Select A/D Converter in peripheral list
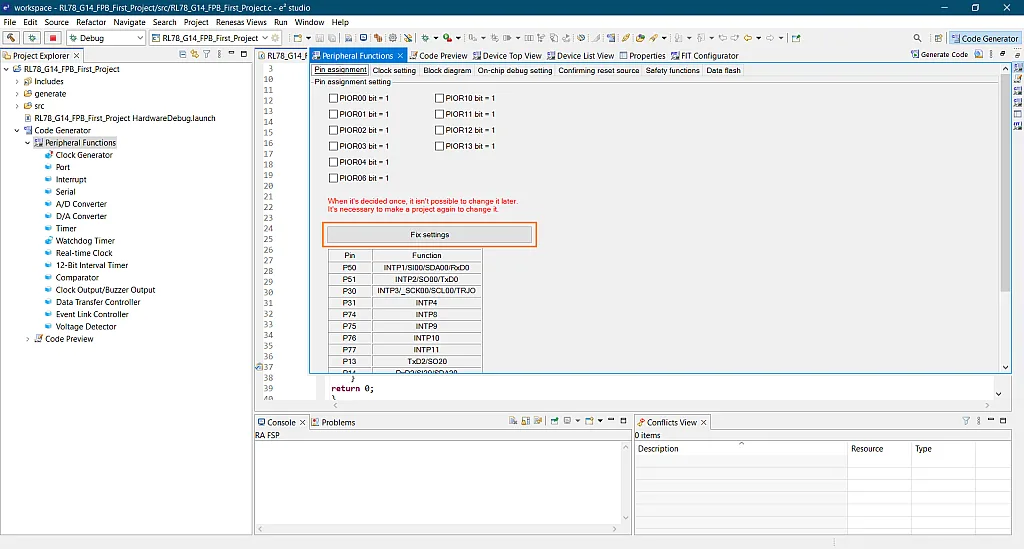The height and width of the screenshot is (549, 1024). [81, 204]
